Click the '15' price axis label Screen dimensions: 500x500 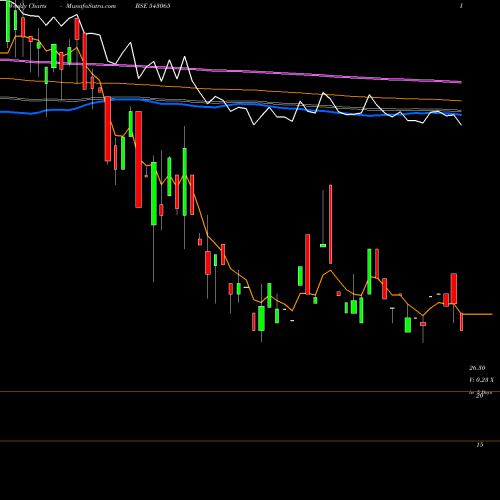click(x=480, y=445)
